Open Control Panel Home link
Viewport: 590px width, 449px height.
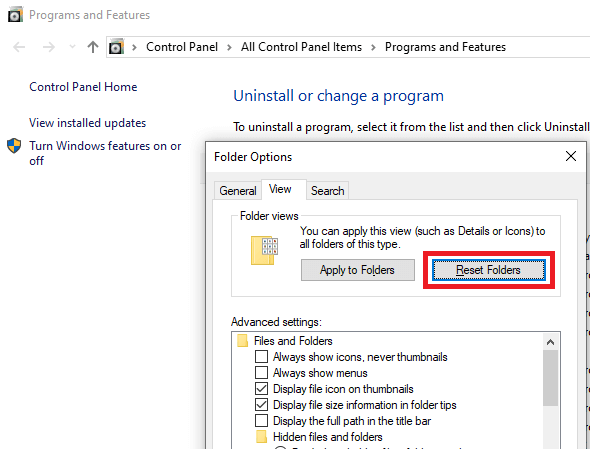[83, 87]
